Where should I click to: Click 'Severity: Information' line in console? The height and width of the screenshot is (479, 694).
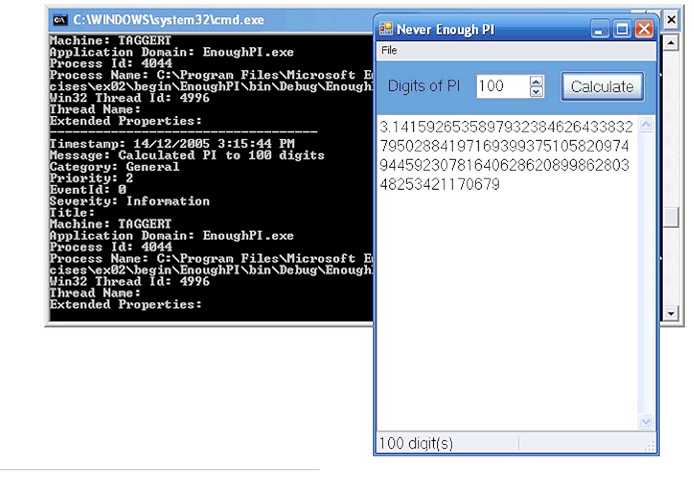point(129,201)
